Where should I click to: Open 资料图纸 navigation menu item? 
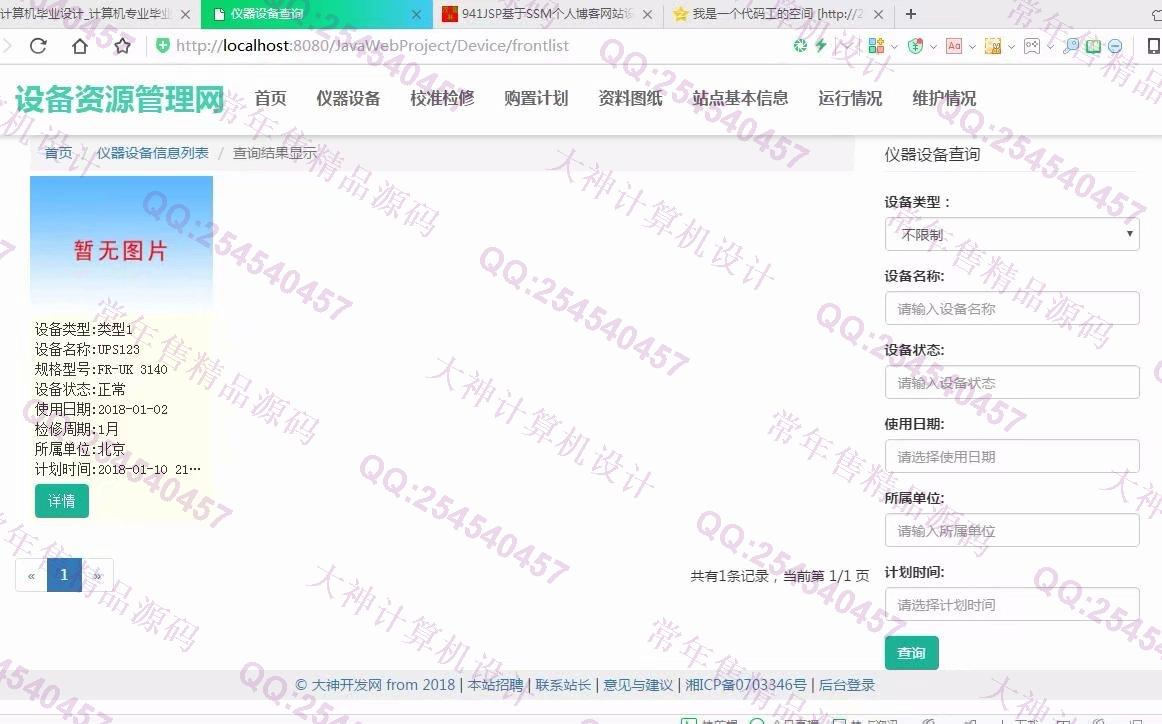(630, 98)
